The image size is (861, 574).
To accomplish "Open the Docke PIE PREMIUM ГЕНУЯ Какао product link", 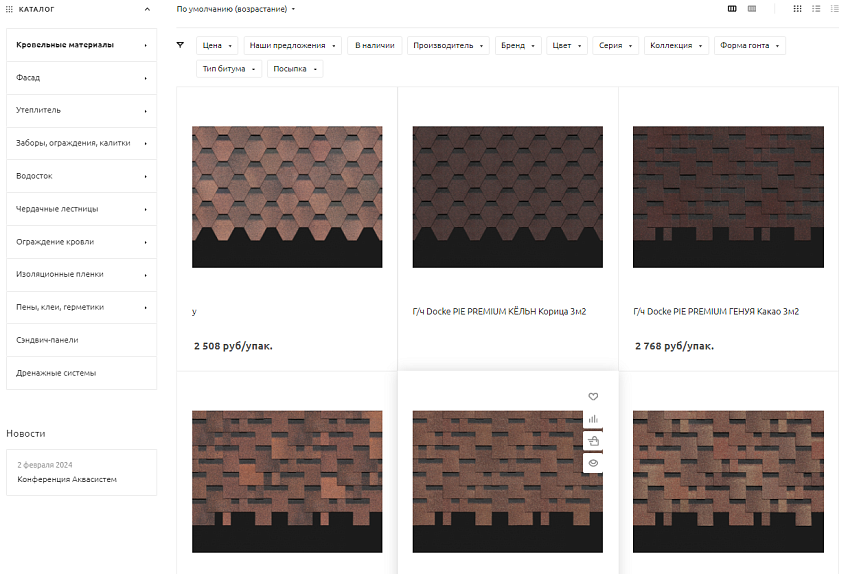I will 715,311.
